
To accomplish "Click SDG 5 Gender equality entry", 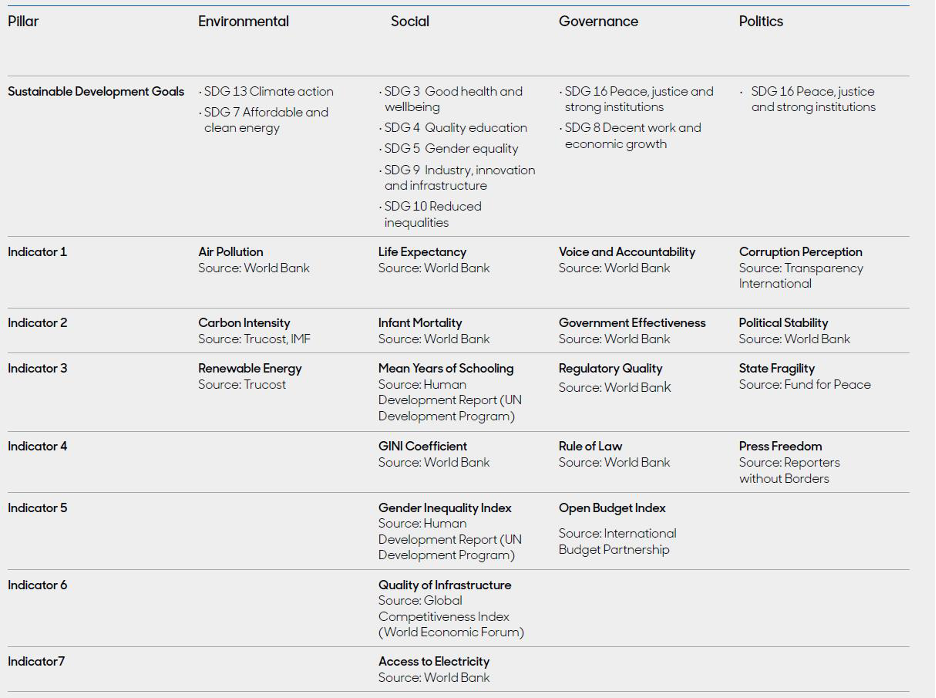I will (451, 149).
